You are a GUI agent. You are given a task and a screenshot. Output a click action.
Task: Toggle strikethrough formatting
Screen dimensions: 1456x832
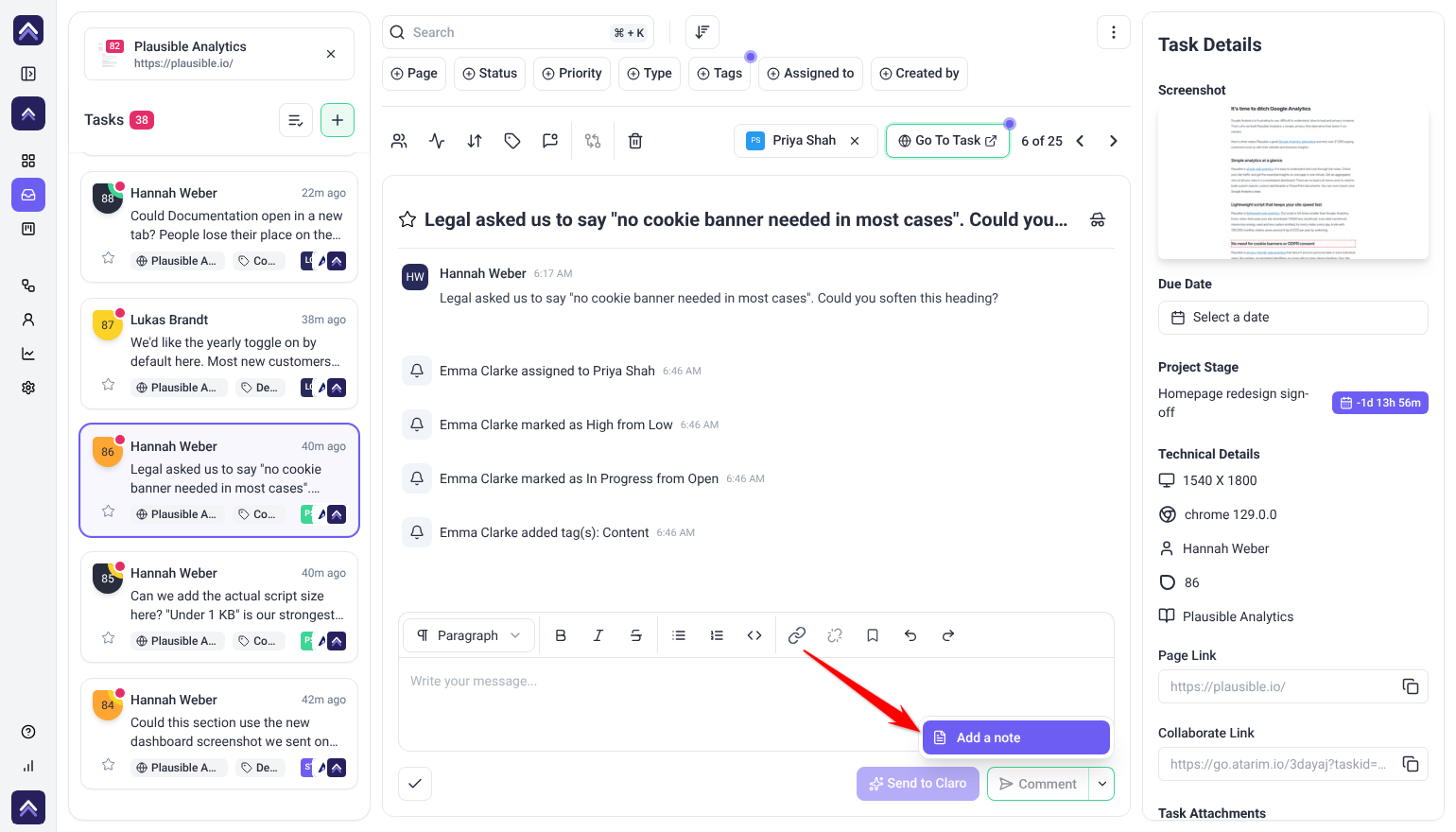click(636, 635)
